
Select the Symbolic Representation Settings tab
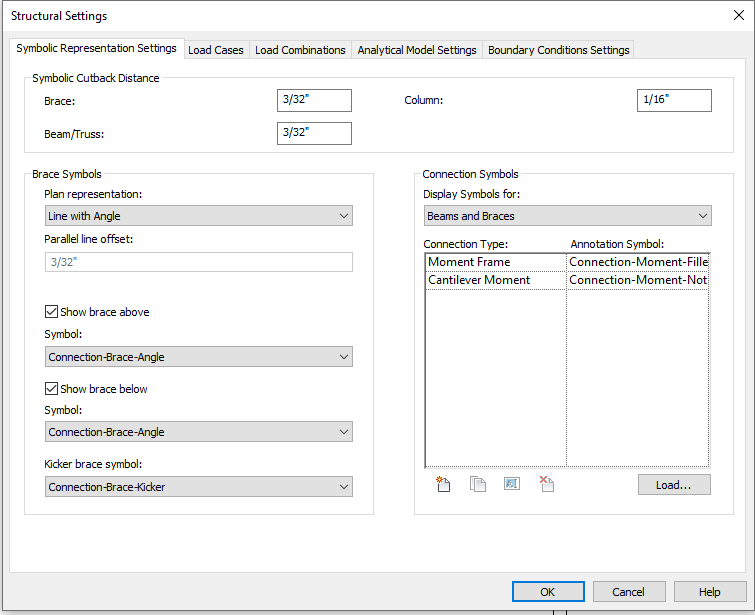tap(96, 48)
